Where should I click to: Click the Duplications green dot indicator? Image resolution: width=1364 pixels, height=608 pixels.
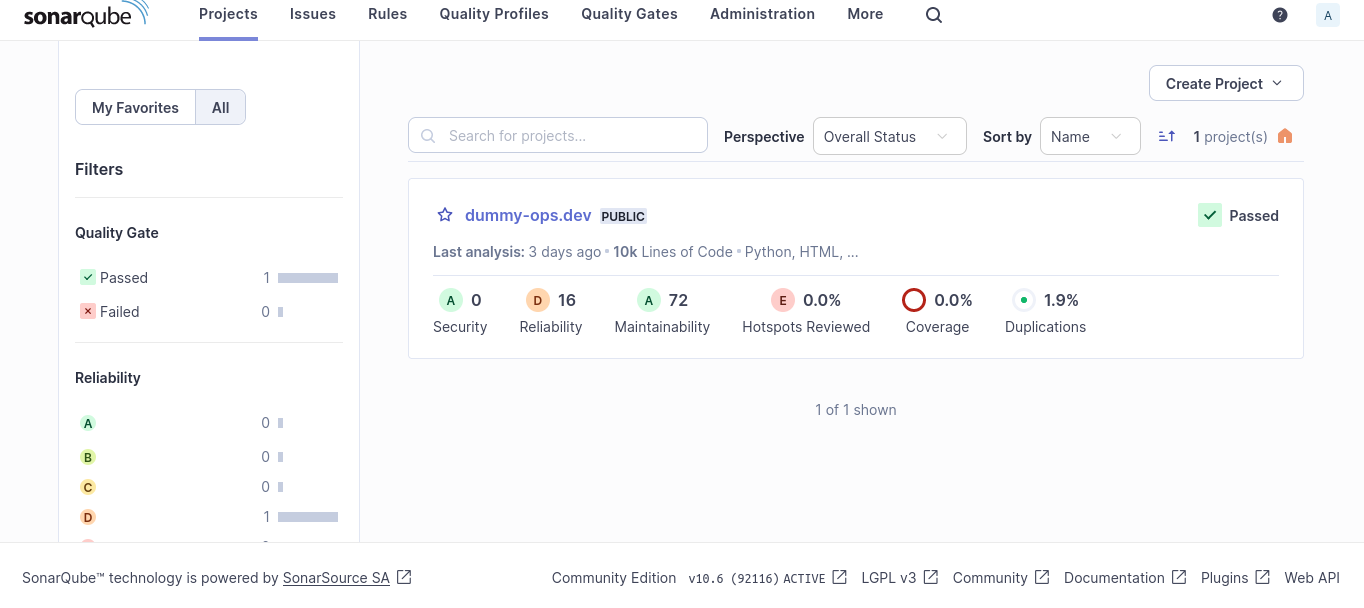1024,300
